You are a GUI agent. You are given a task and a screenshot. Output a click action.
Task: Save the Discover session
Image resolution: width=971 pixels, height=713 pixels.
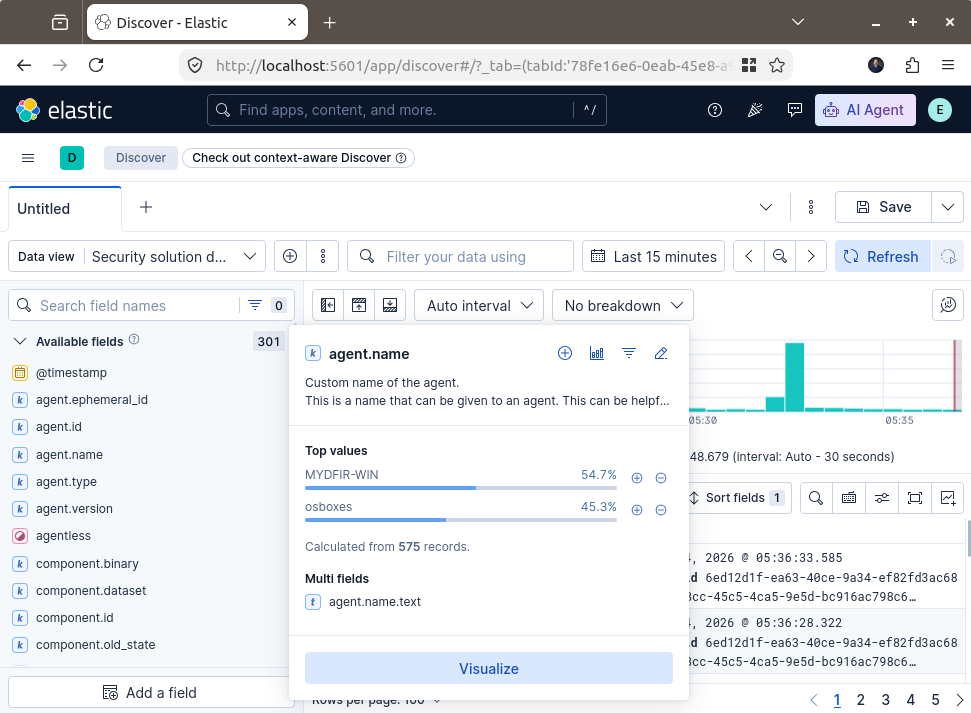pos(883,207)
